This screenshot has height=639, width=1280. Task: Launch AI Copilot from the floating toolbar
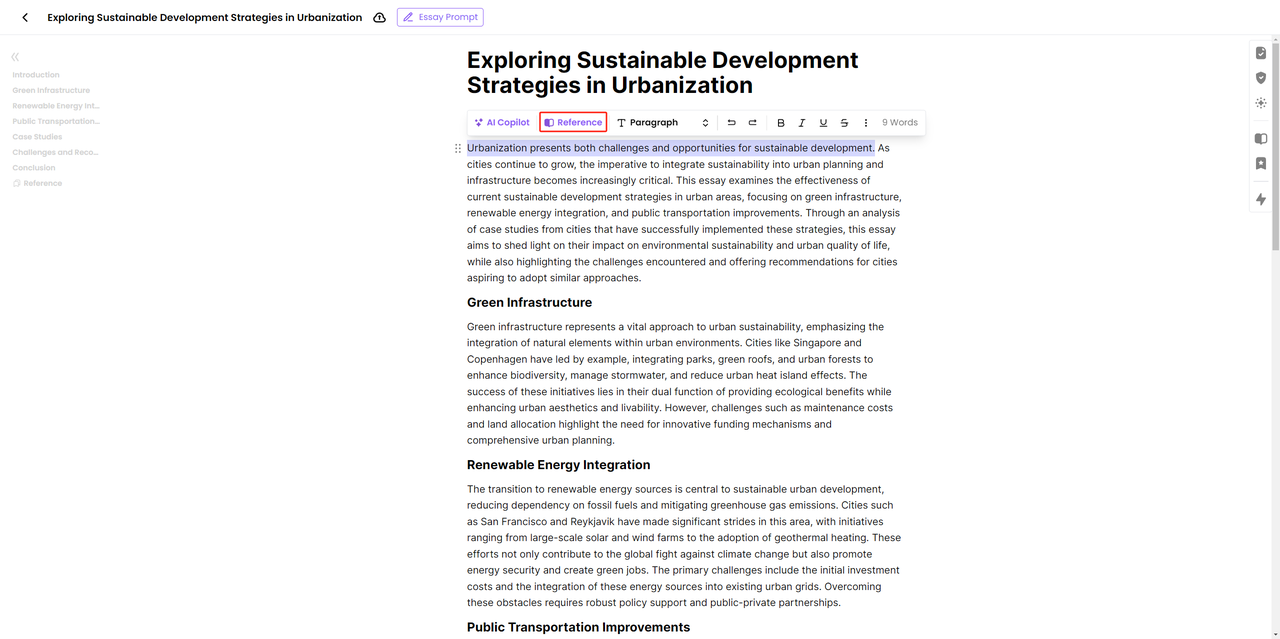(x=502, y=122)
